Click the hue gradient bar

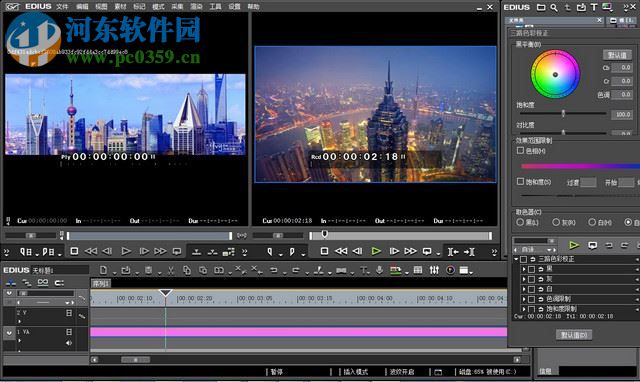580,166
